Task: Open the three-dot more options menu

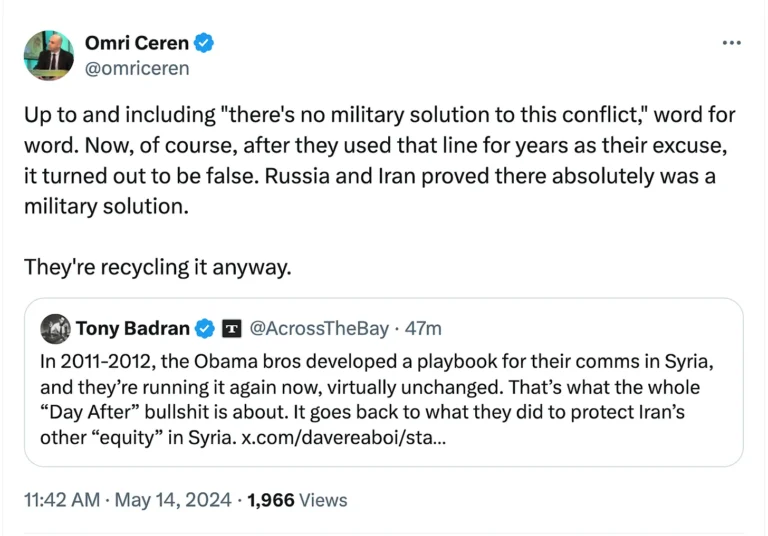Action: point(731,43)
